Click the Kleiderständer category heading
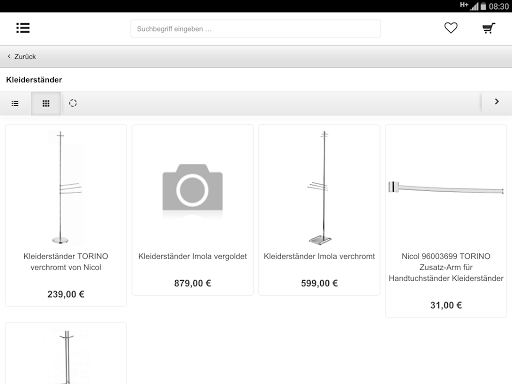 [x=34, y=80]
